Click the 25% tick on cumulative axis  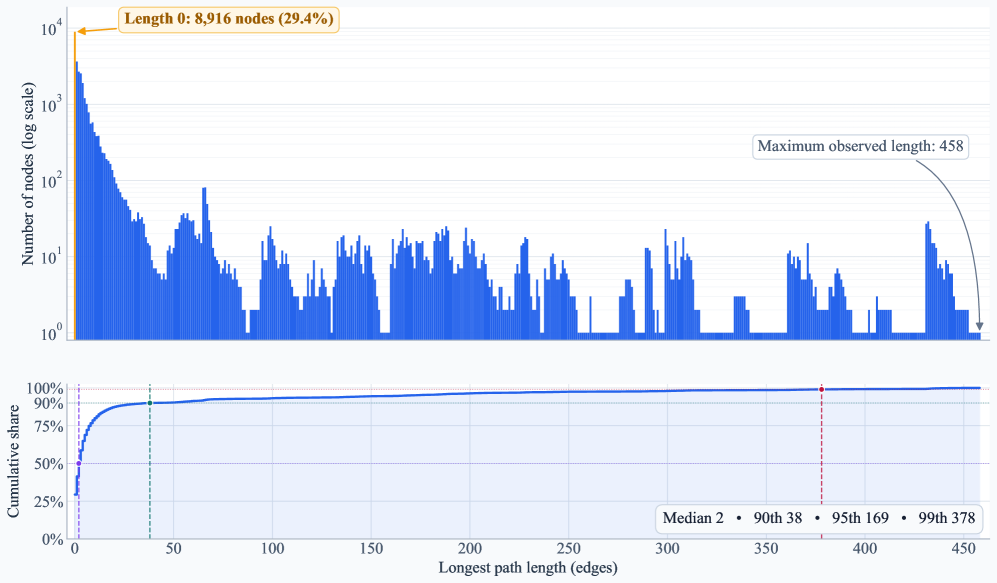coord(48,502)
